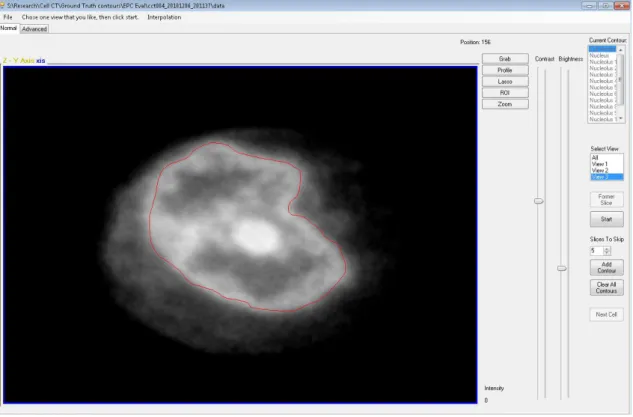Select All in Select View list

606,157
